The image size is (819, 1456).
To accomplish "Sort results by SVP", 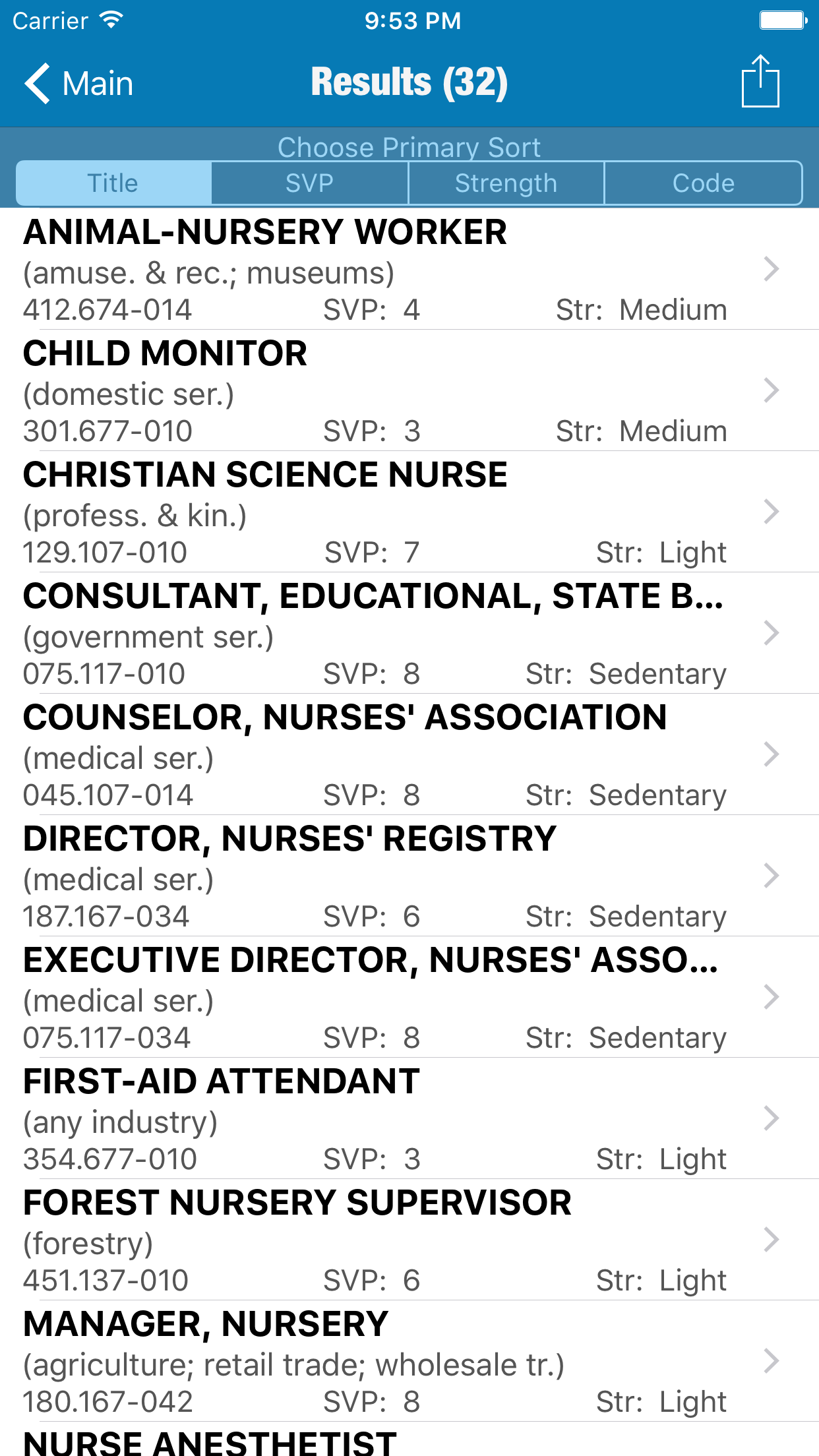I will (x=309, y=183).
